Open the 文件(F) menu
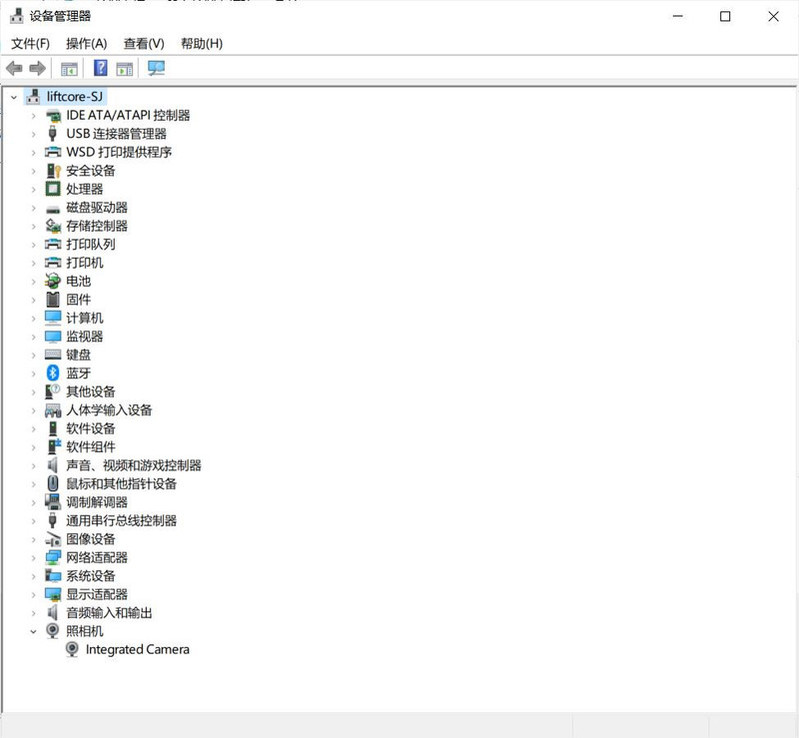Image resolution: width=799 pixels, height=738 pixels. 31,44
